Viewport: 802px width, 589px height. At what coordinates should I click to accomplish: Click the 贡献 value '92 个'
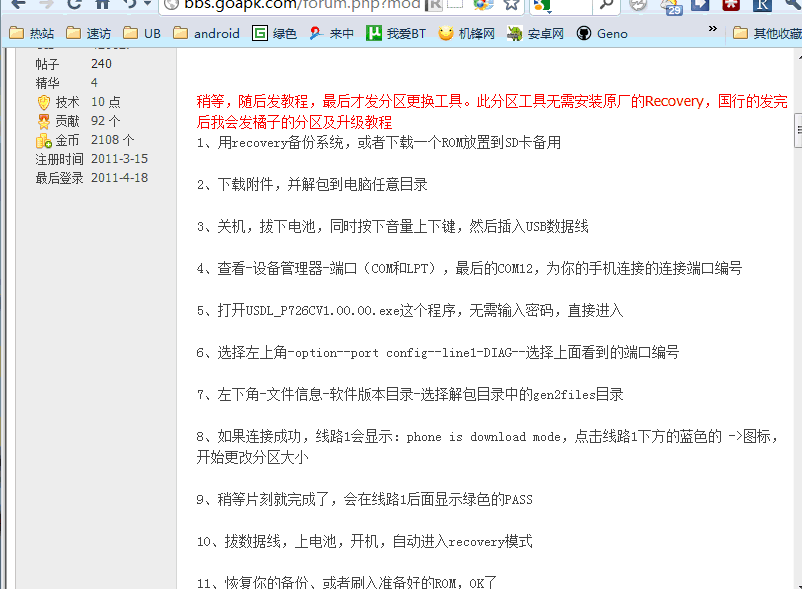[106, 121]
